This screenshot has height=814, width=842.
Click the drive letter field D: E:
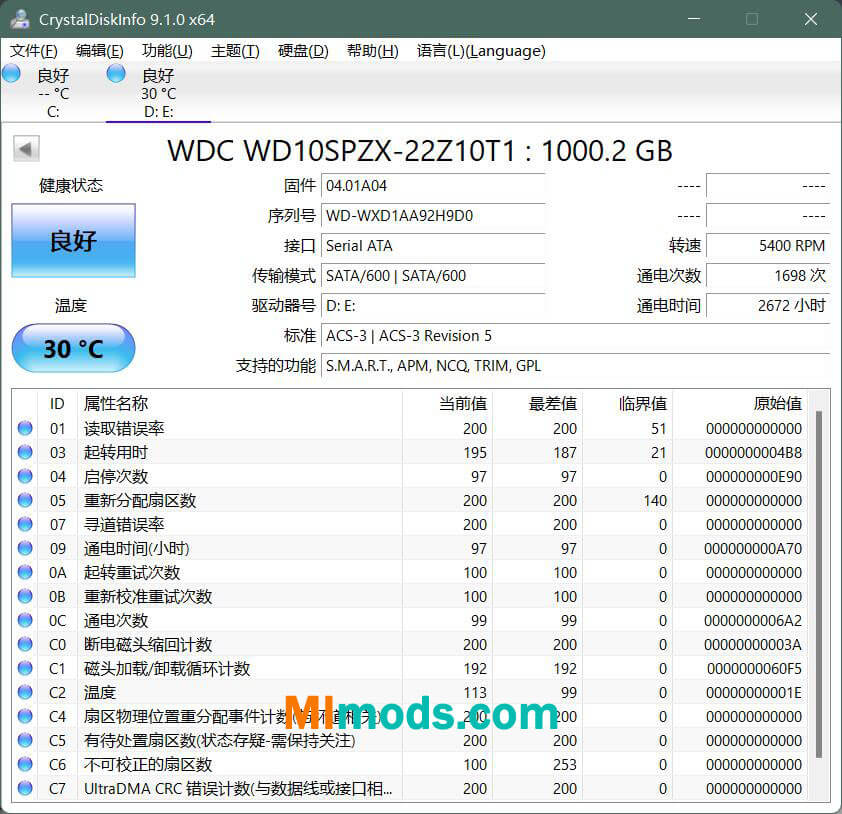(433, 306)
